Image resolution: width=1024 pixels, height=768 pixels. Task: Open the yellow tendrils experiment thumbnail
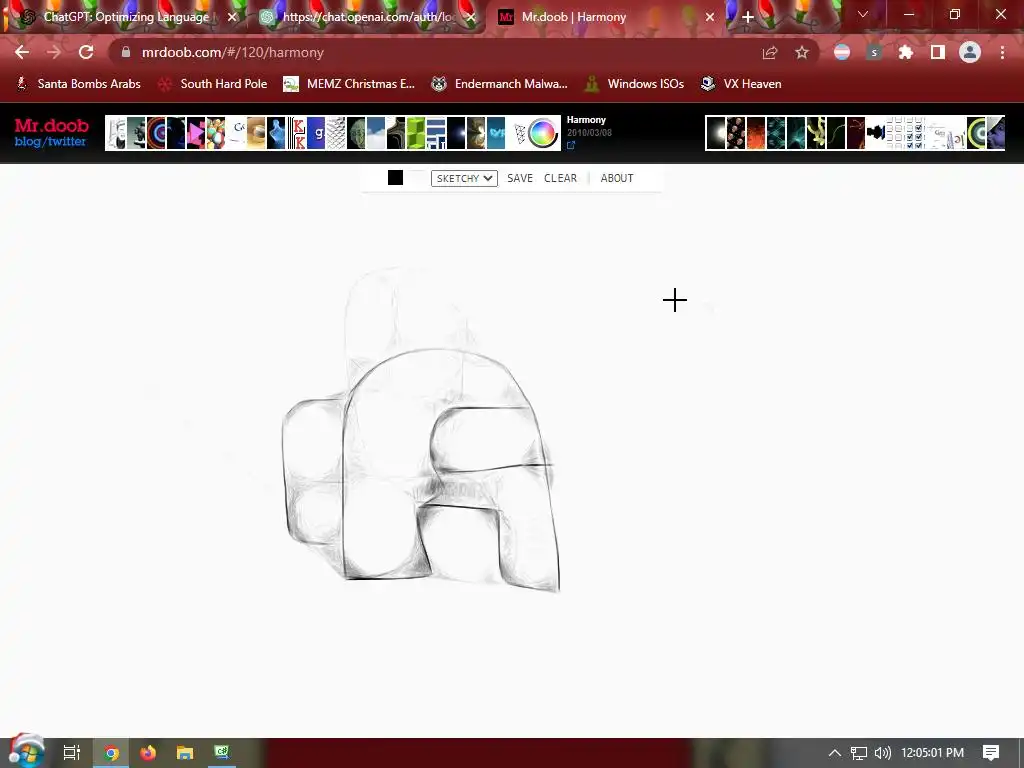pos(816,133)
